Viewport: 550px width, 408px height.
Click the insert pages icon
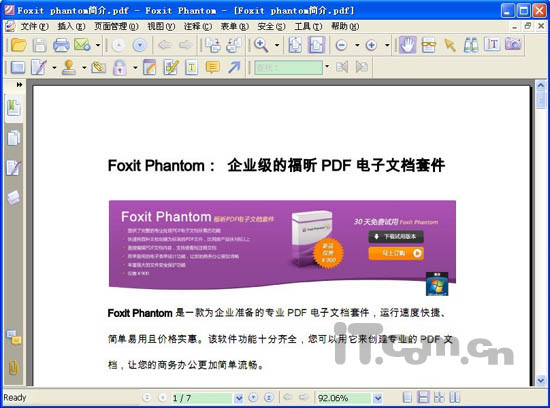(213, 45)
